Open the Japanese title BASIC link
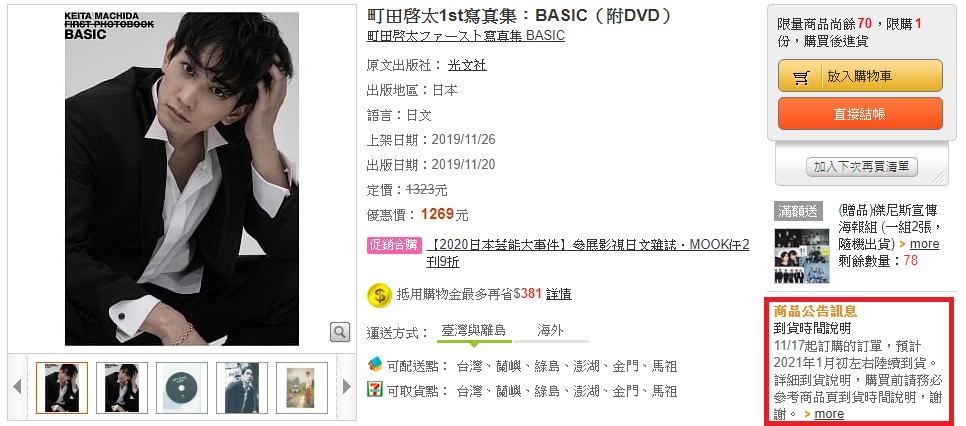The image size is (966, 426). (x=466, y=36)
